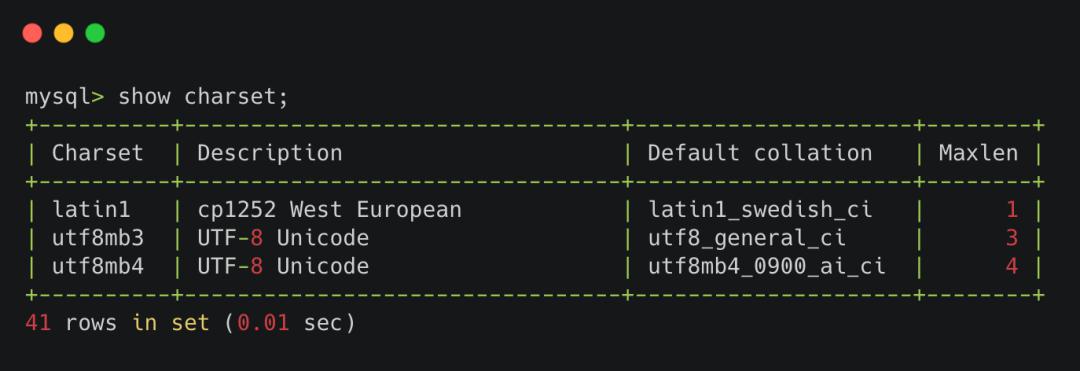Screen dimensions: 1080x371
Task: Click the Maxlen value 3
Action: 1012,238
